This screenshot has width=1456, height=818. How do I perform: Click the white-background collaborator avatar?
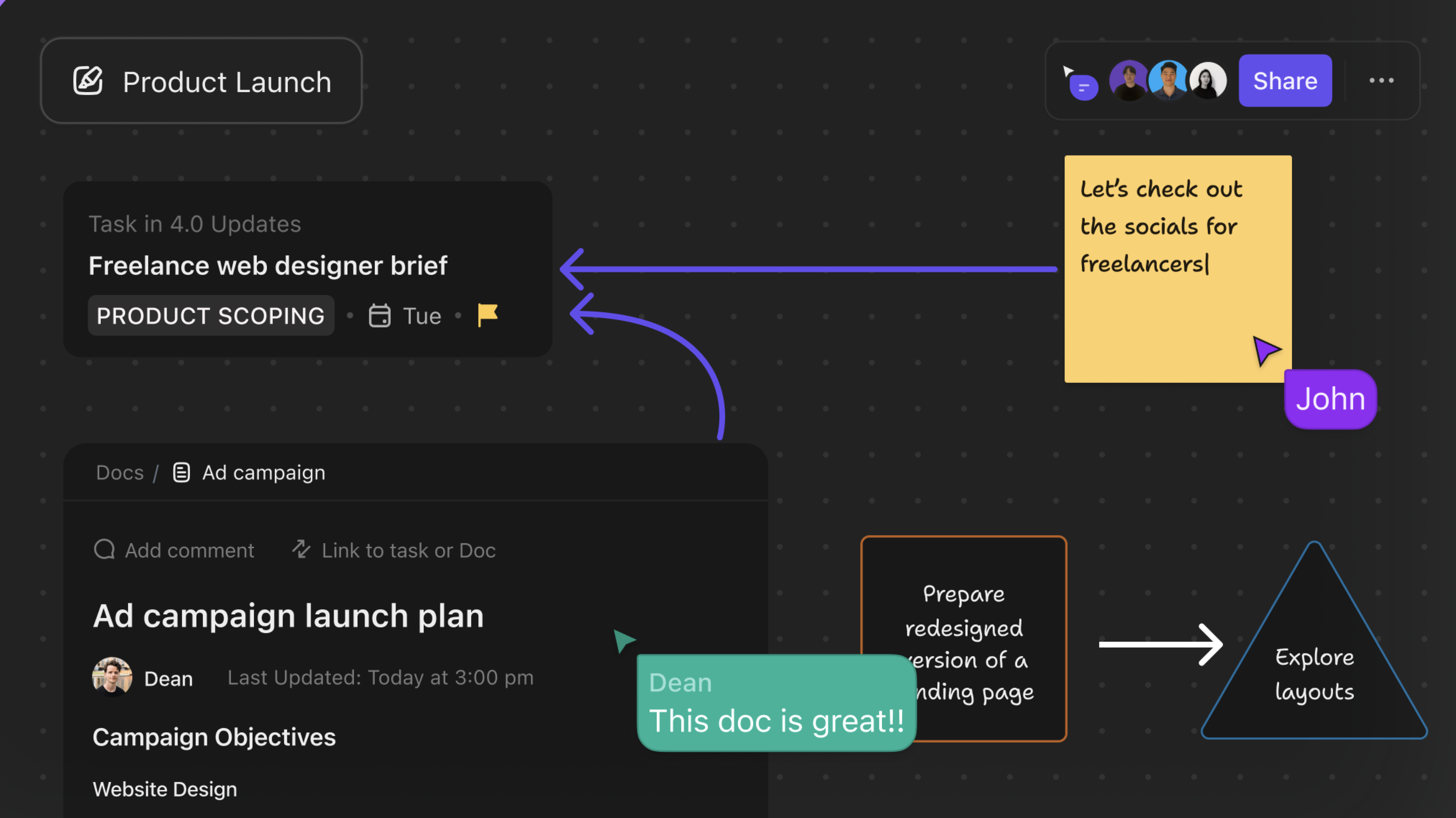[x=1207, y=81]
